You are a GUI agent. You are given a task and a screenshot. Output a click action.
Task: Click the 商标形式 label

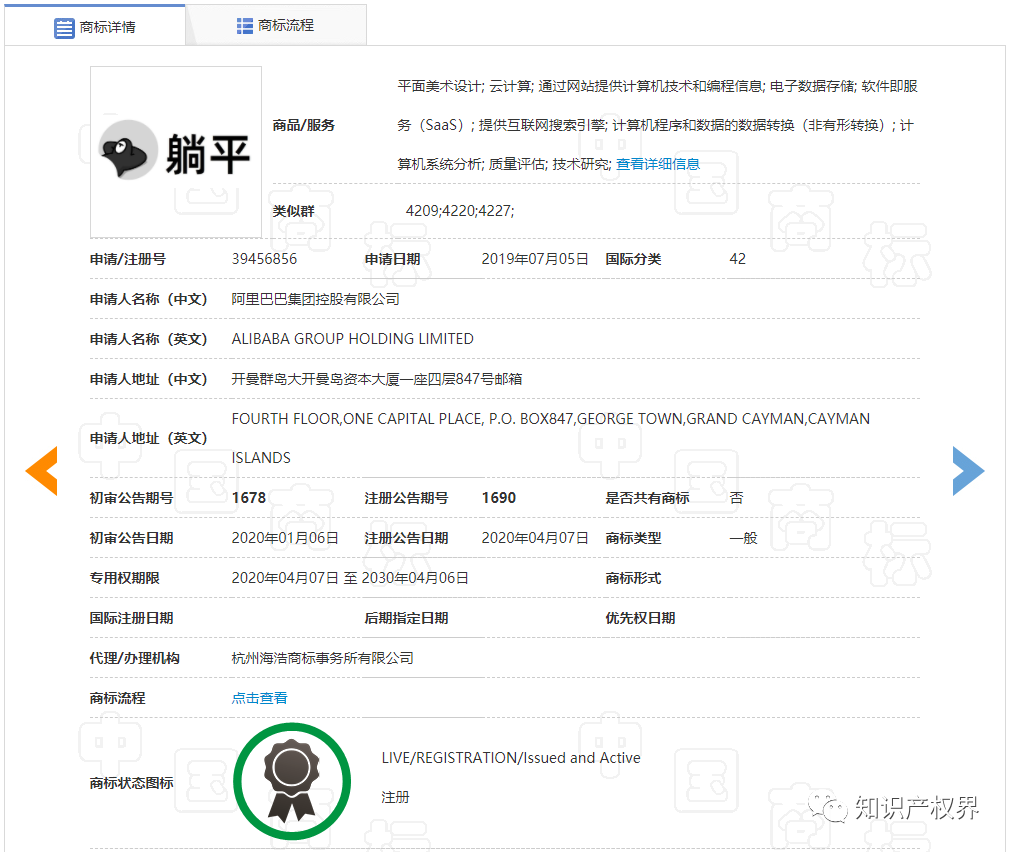click(x=633, y=578)
